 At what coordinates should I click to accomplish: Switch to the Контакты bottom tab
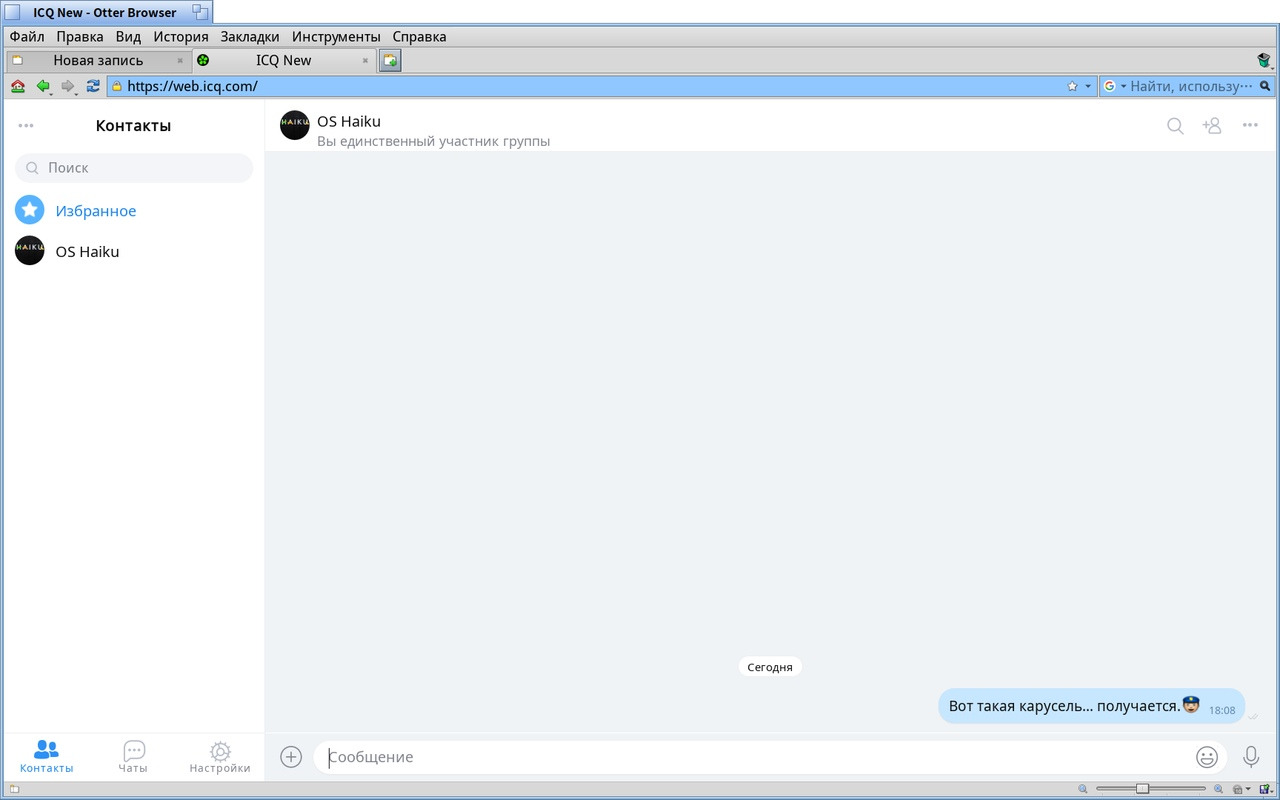46,757
